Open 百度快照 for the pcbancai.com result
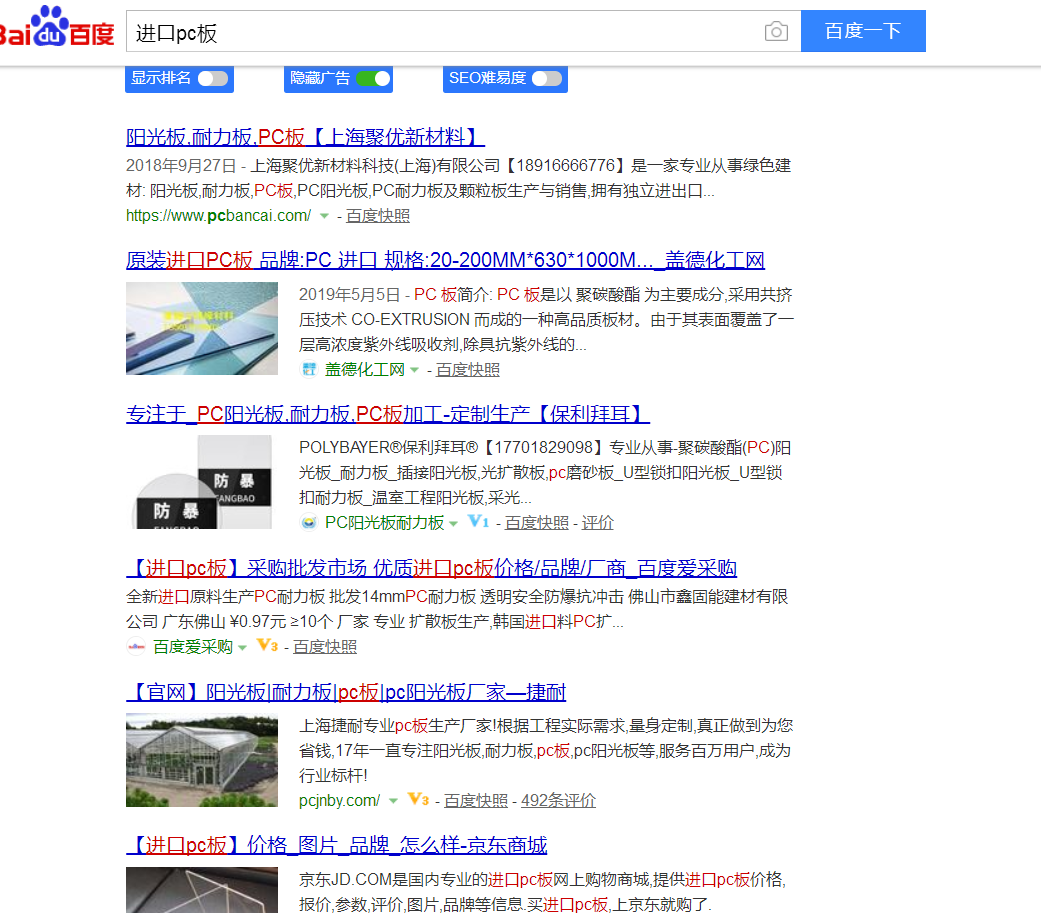This screenshot has width=1041, height=913. (378, 216)
